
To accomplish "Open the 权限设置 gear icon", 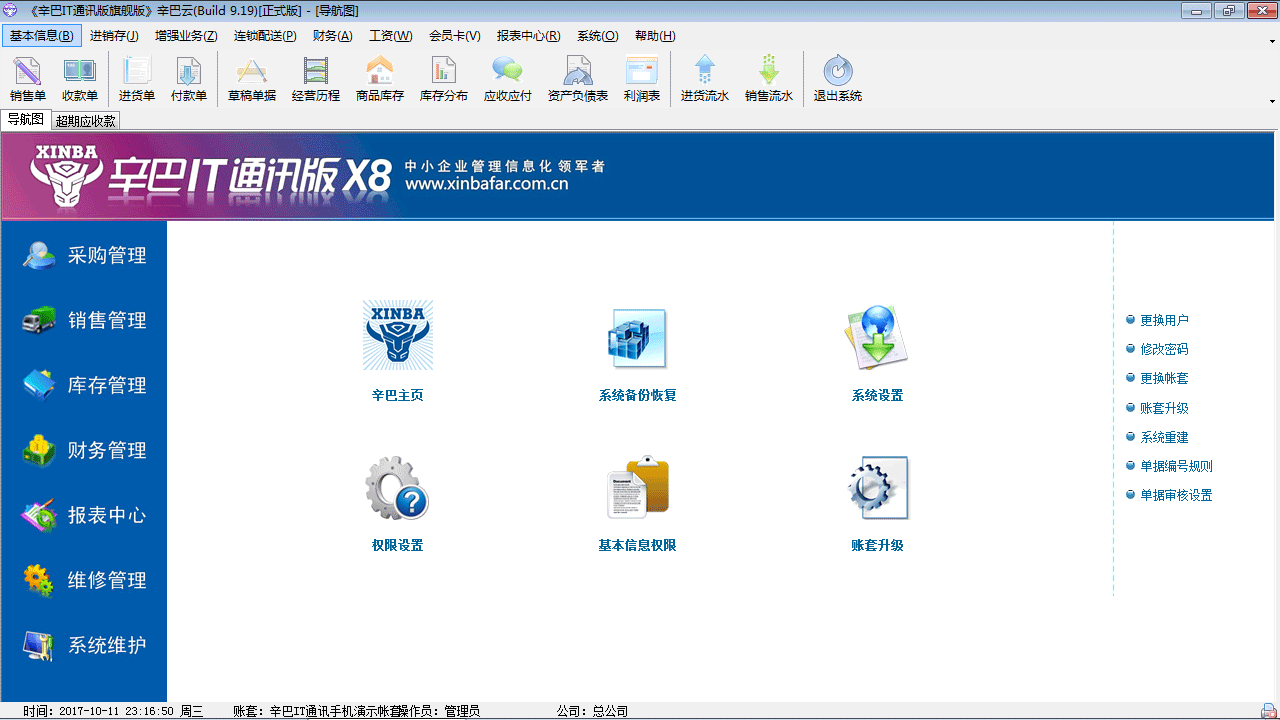I will click(x=398, y=488).
